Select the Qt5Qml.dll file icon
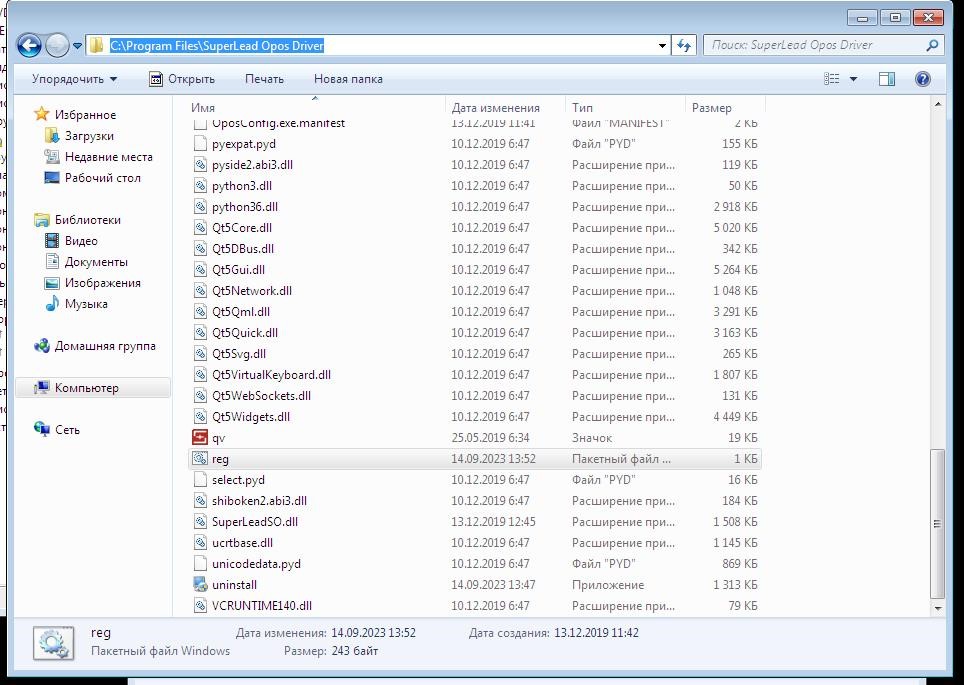Screen dimensions: 964x685 tap(200, 312)
